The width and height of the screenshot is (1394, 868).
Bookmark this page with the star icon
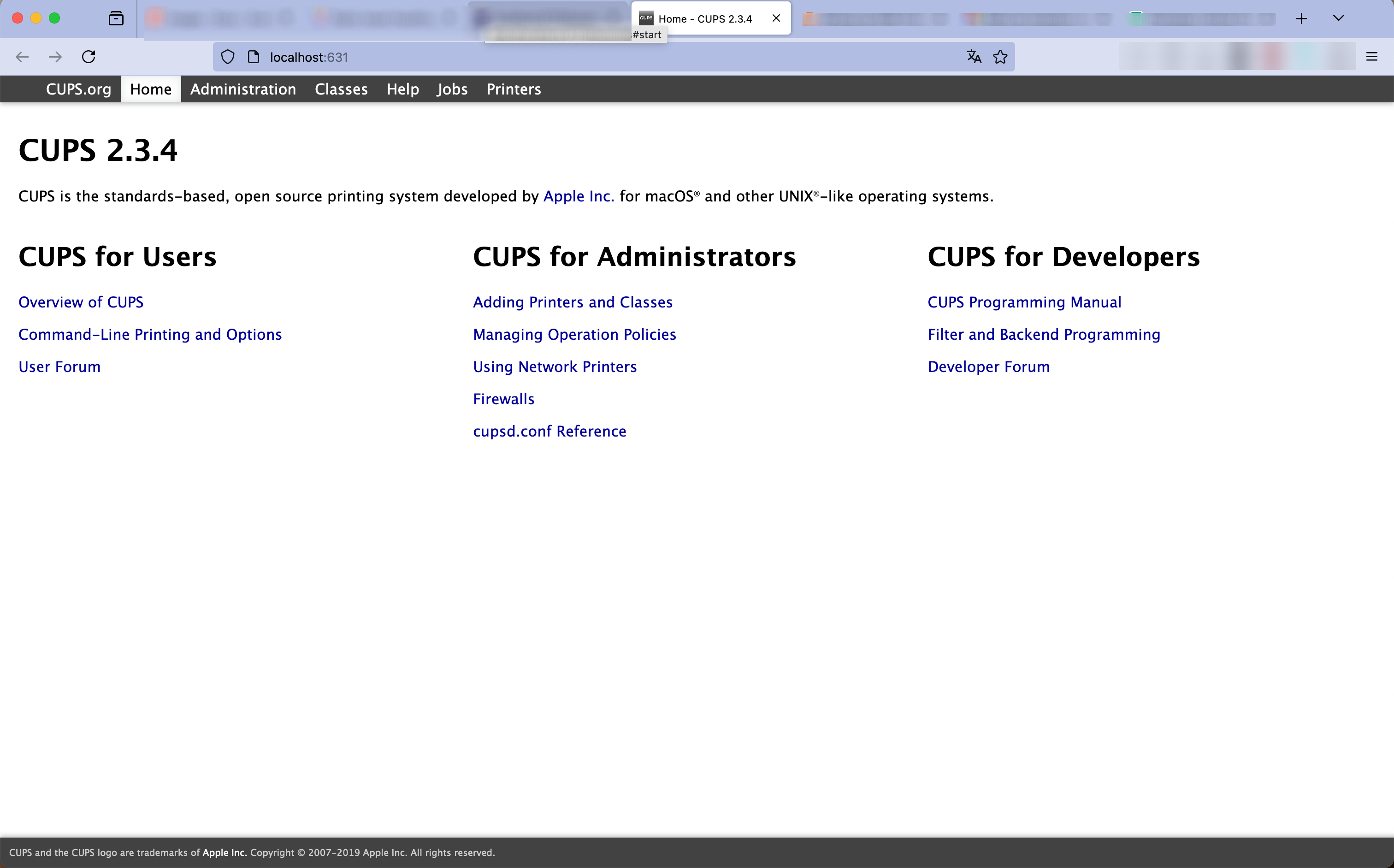coord(1000,57)
